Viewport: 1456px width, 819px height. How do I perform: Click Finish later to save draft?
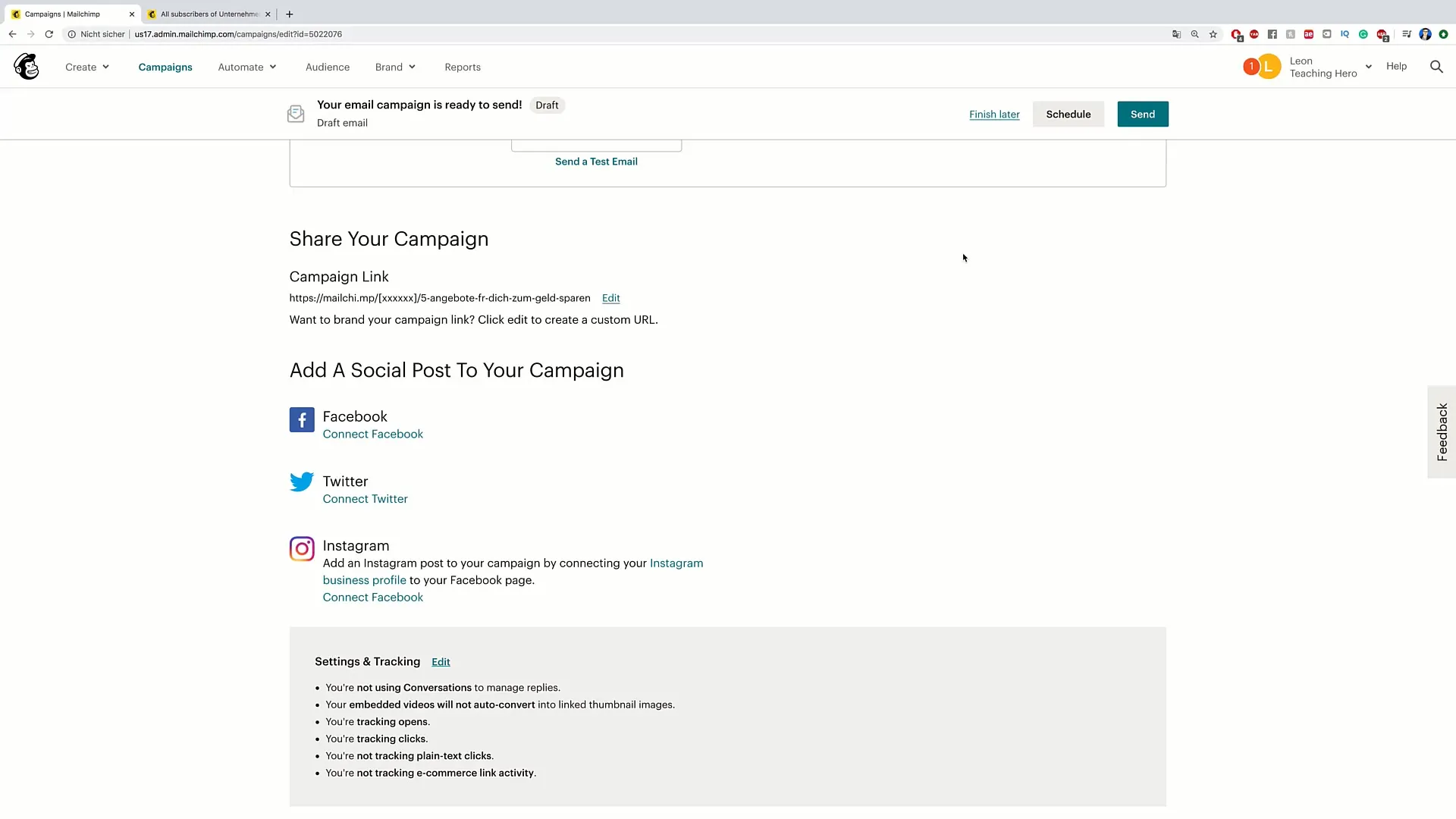pos(994,113)
